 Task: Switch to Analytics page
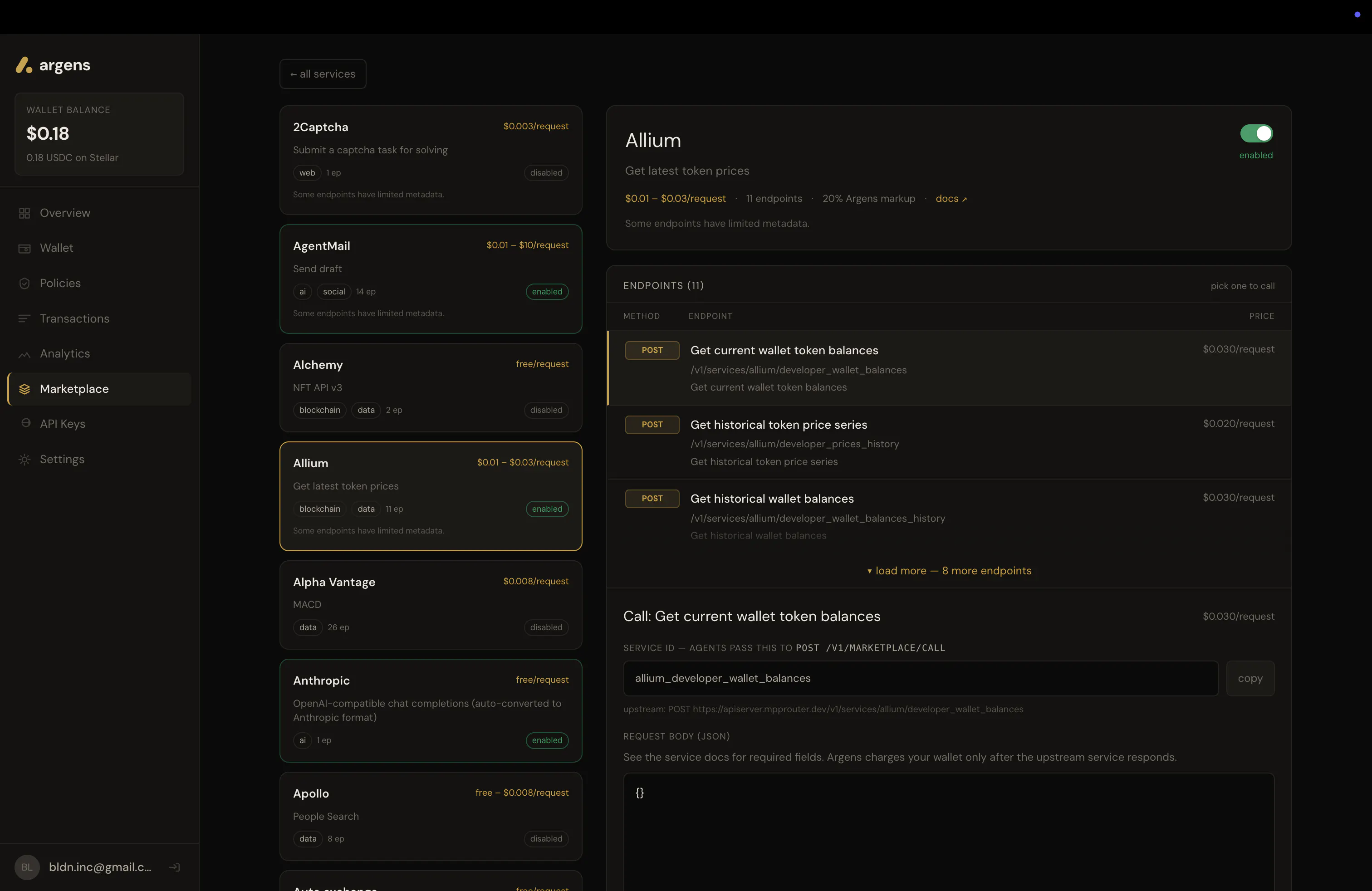pos(99,354)
